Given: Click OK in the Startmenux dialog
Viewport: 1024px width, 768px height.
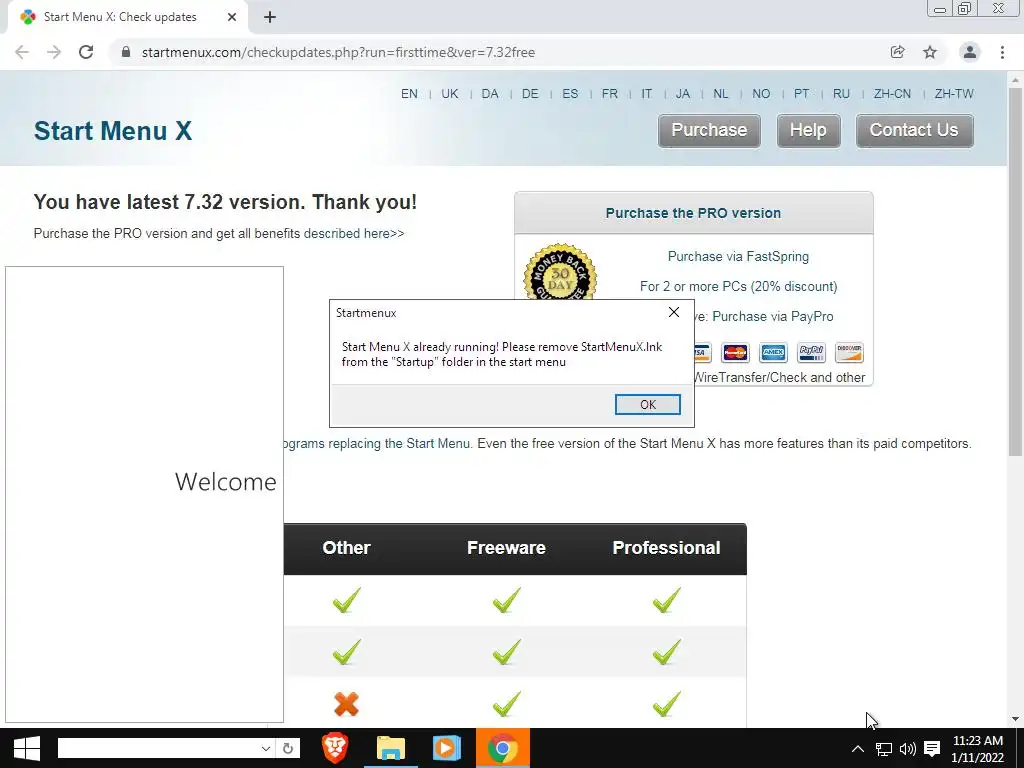Looking at the screenshot, I should tap(647, 404).
